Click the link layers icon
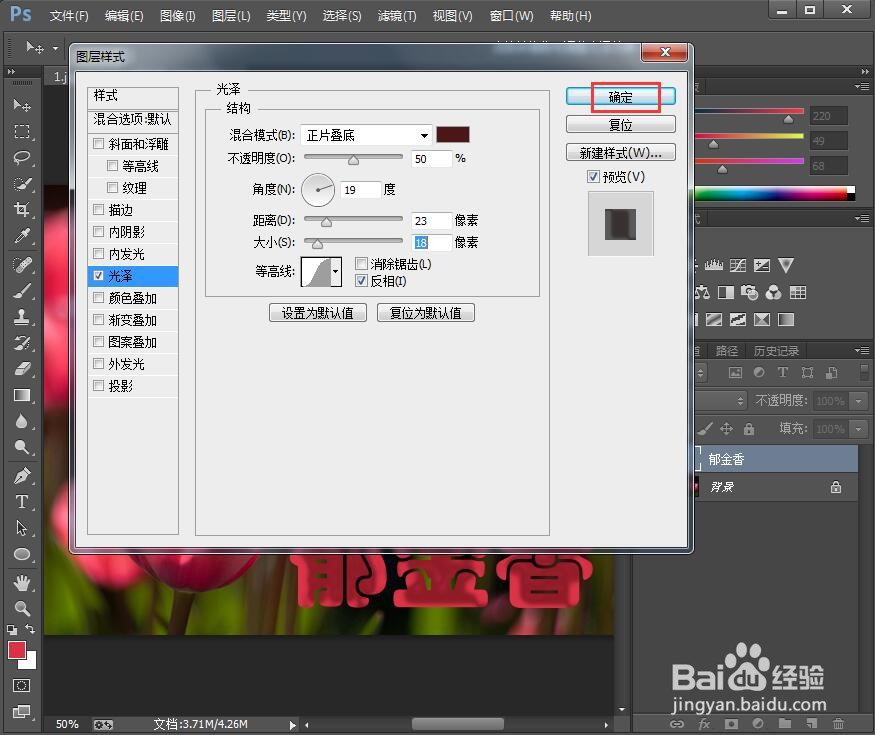Screen dimensions: 875x735 677,724
